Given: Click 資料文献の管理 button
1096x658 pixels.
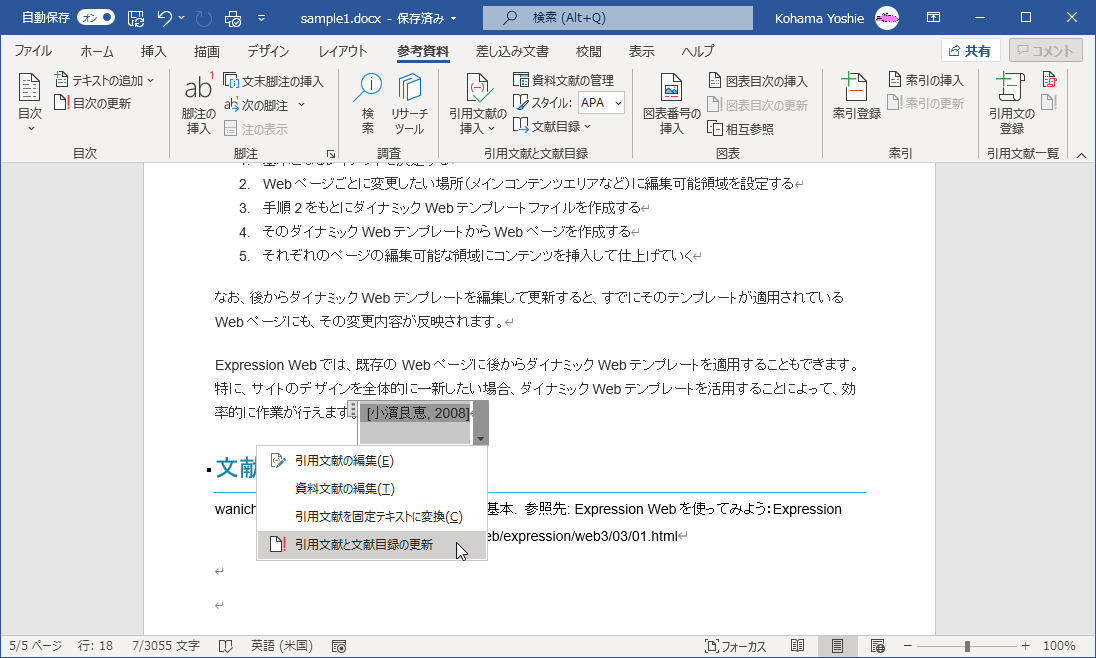Looking at the screenshot, I should 563,80.
